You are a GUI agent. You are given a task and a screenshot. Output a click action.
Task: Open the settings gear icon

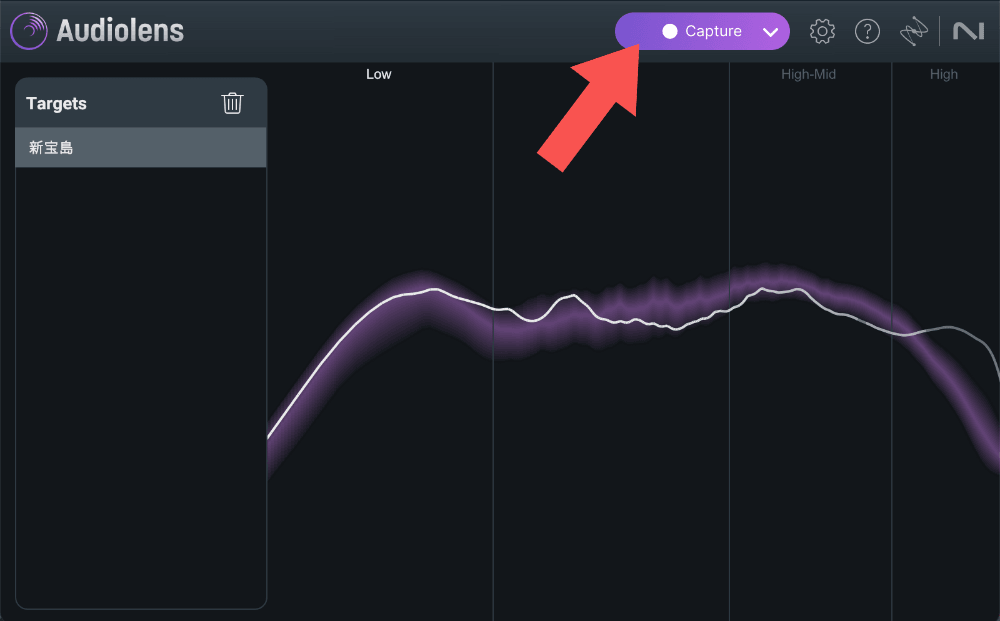[x=822, y=31]
